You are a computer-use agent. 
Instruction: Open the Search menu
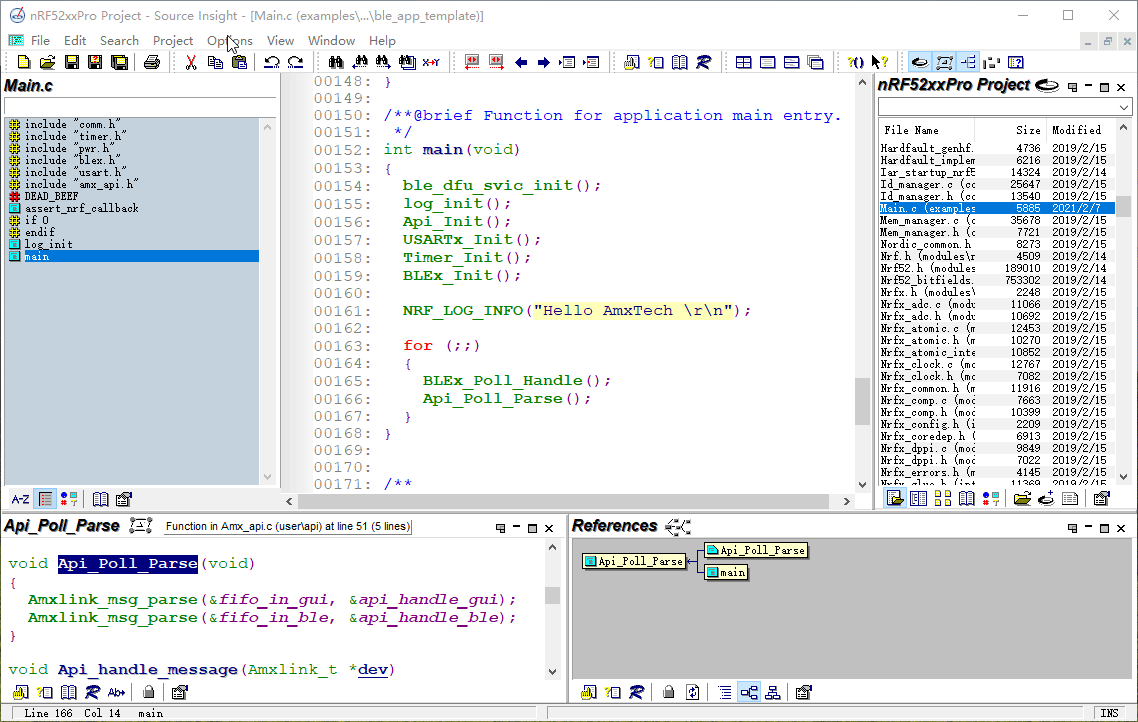119,41
